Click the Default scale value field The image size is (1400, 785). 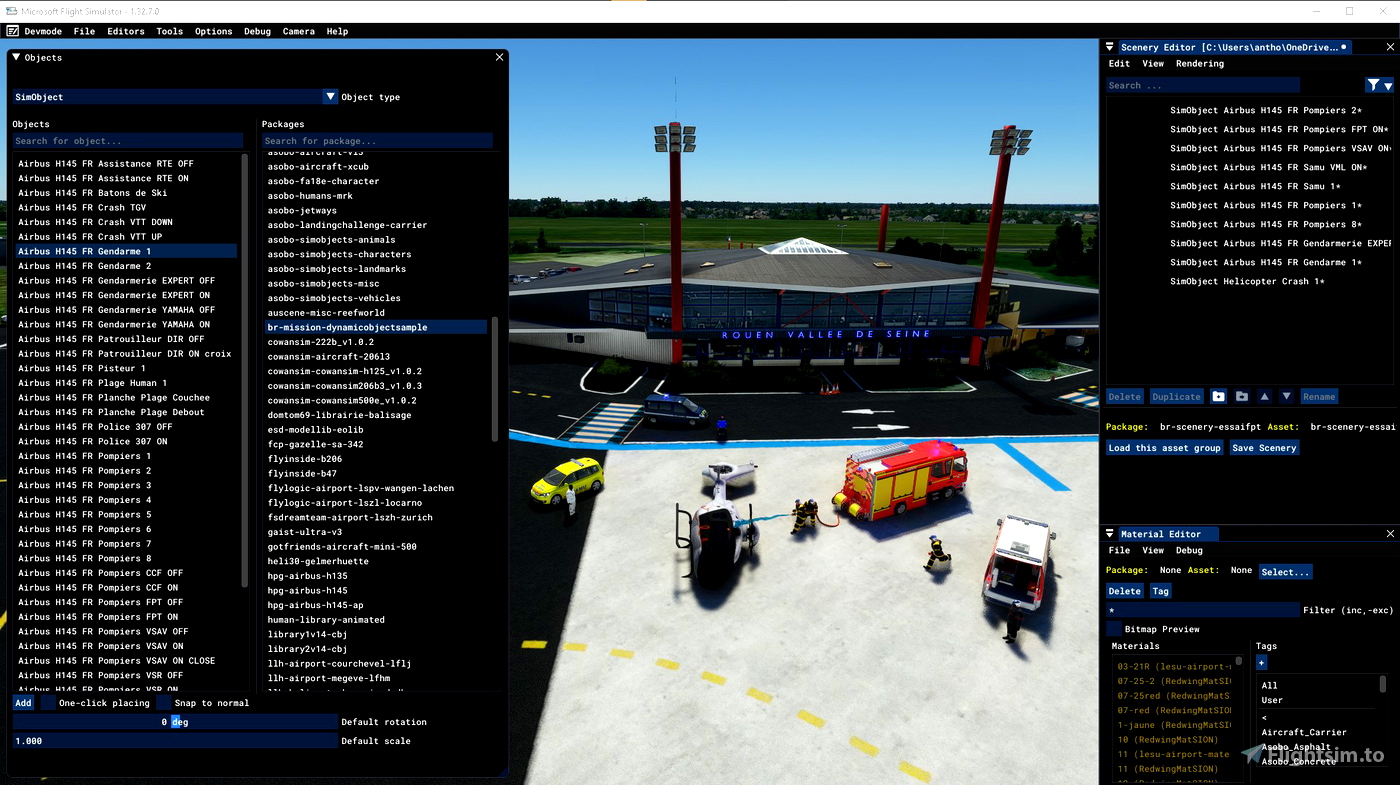click(x=175, y=741)
